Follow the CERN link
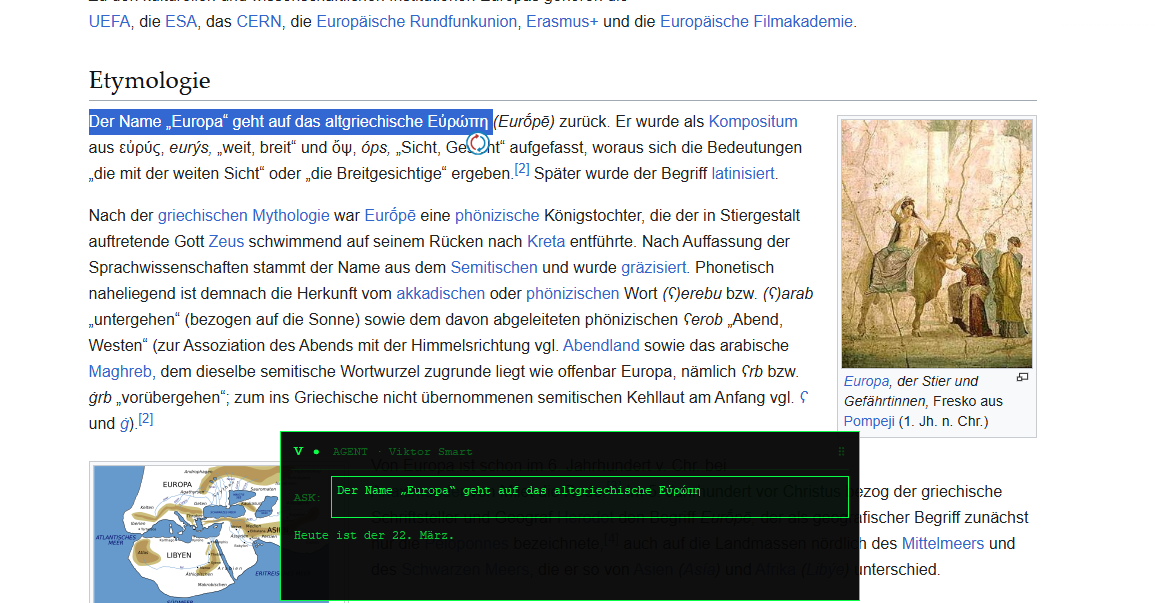 (259, 21)
